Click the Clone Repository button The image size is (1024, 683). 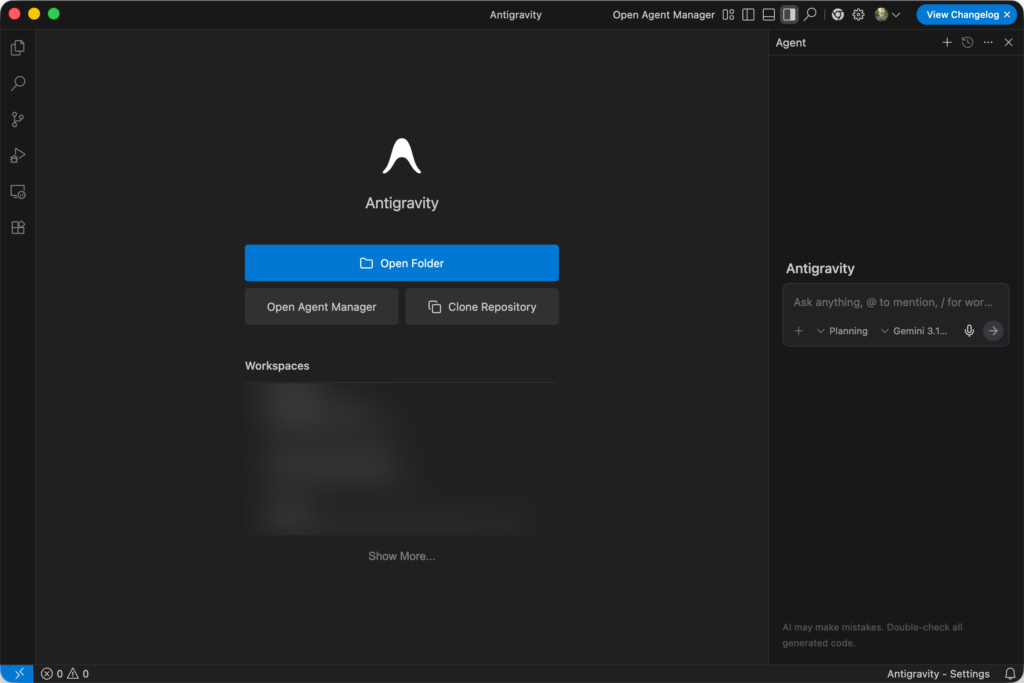coord(482,307)
